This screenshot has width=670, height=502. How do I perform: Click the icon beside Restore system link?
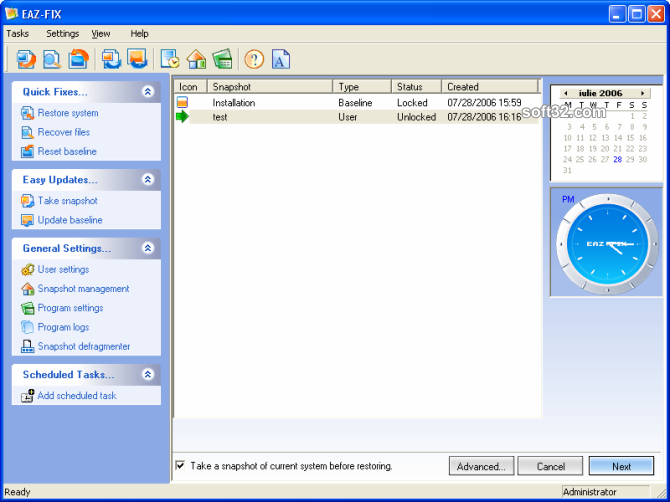tap(27, 113)
